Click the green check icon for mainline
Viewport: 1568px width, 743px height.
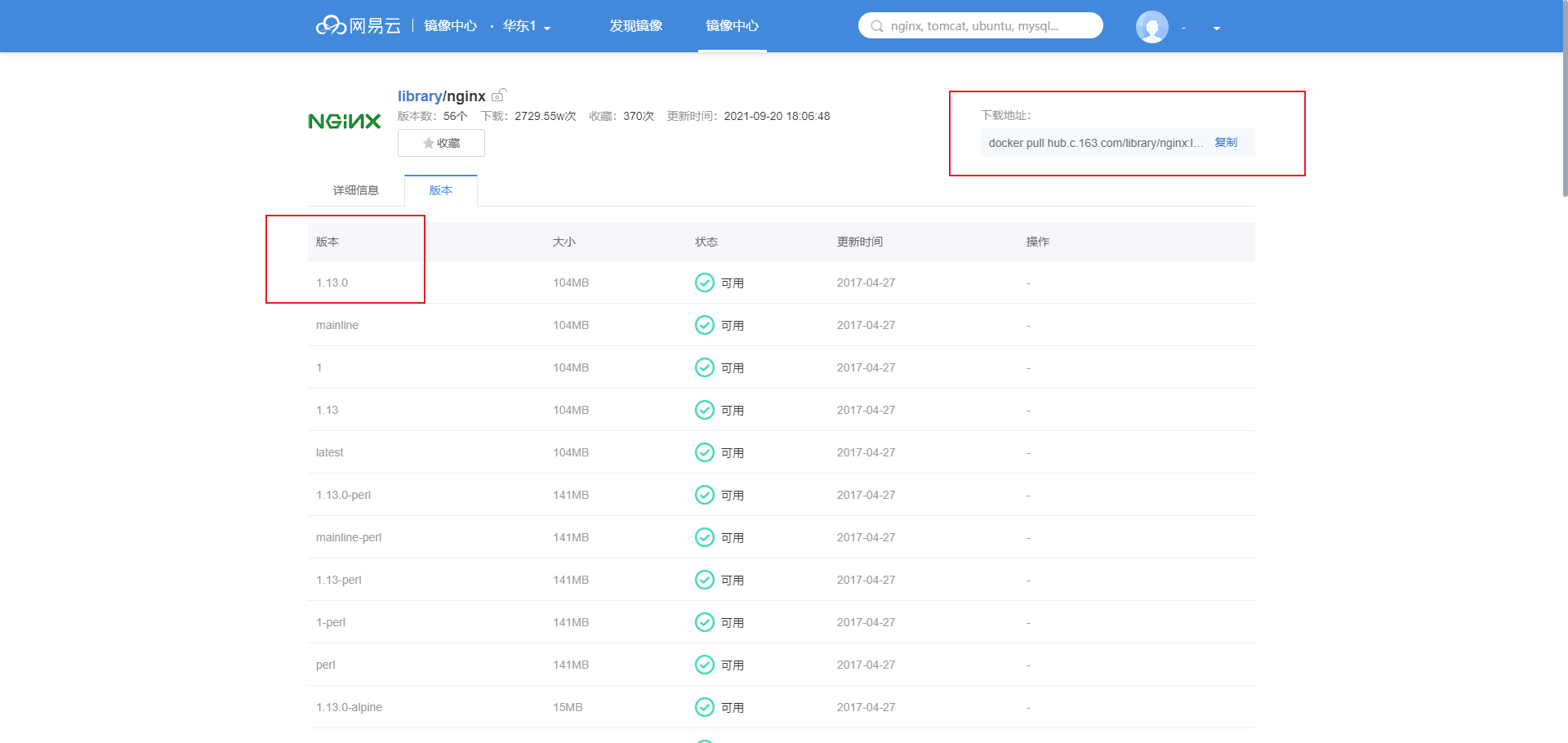(704, 325)
